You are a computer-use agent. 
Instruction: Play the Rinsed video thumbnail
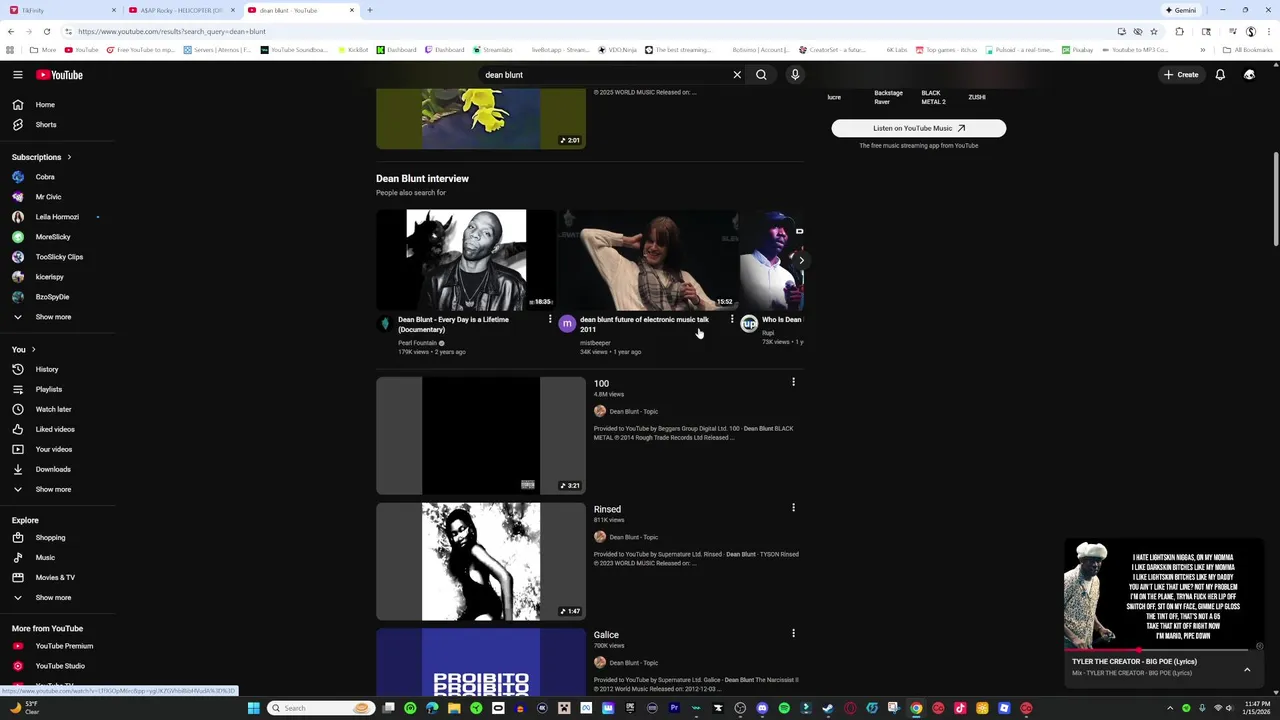click(481, 561)
